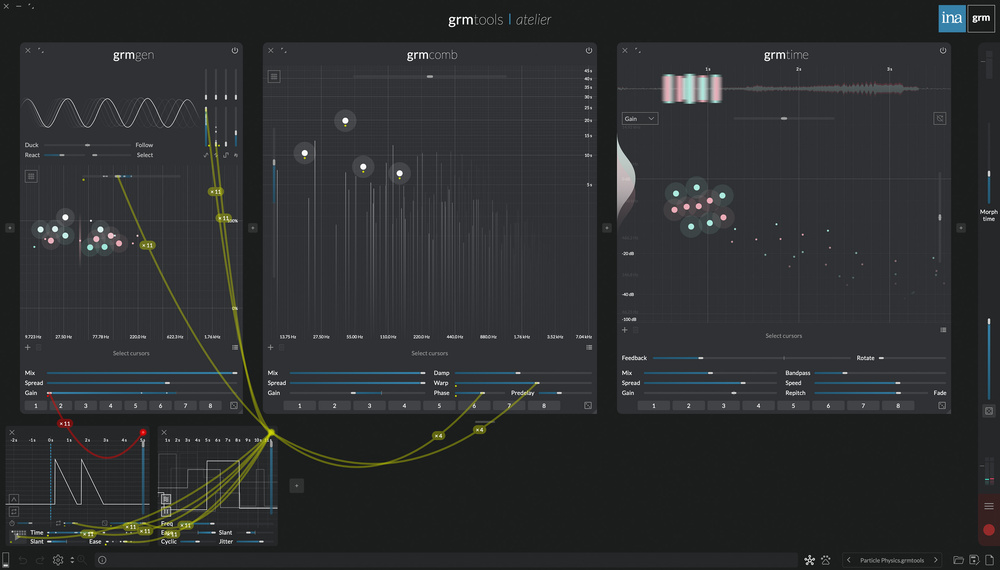Toggle grmgen module power button

tap(235, 50)
